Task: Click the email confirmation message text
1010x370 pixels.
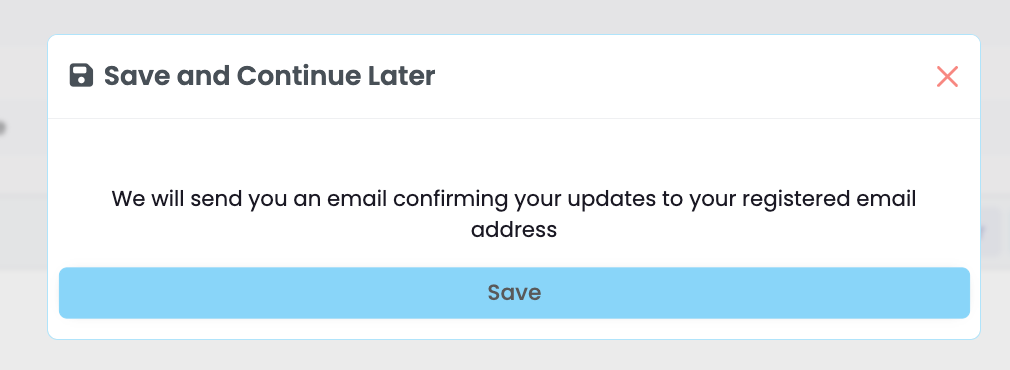Action: tap(514, 213)
